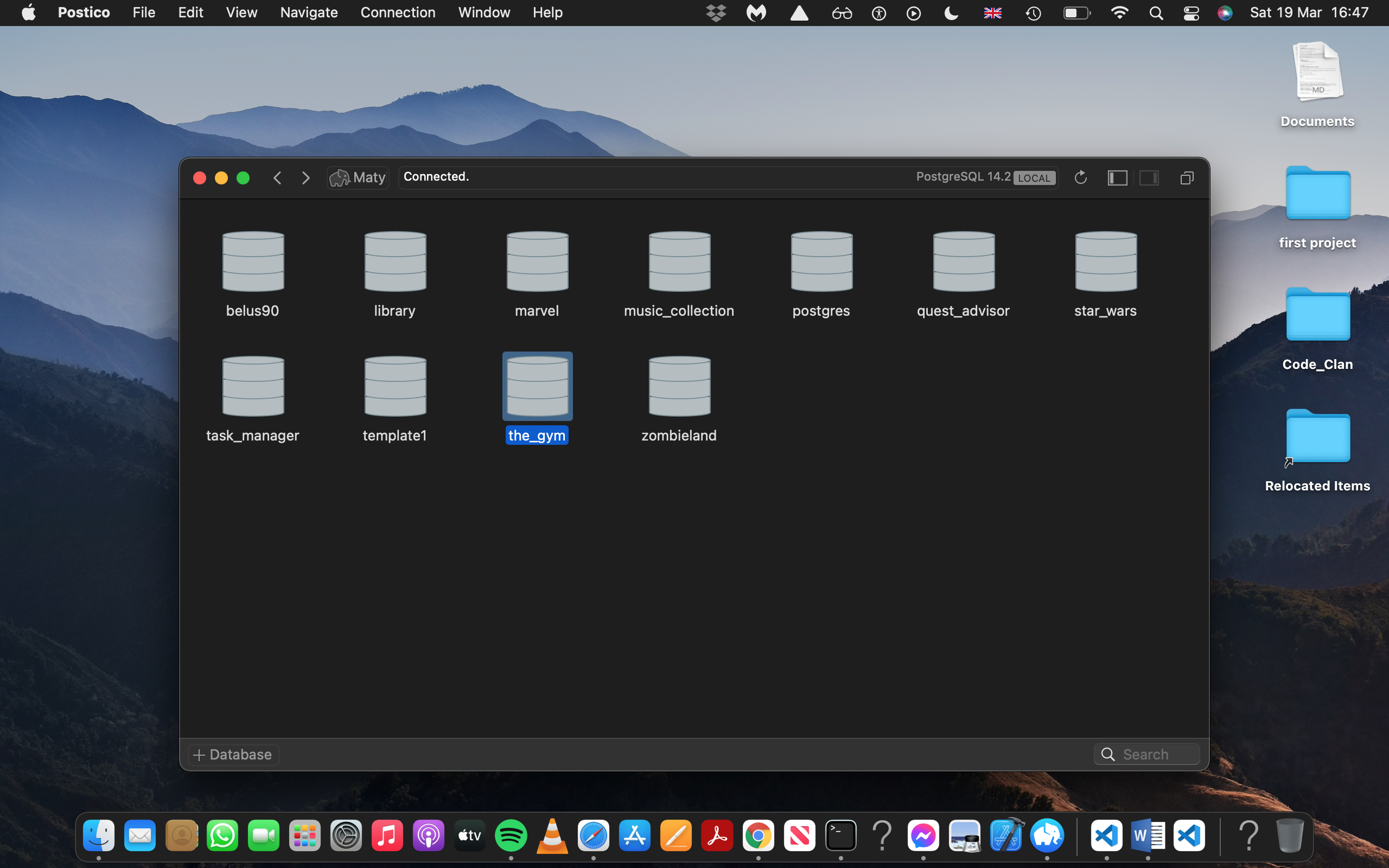Open the library database icon
The image size is (1389, 868).
pos(396,262)
